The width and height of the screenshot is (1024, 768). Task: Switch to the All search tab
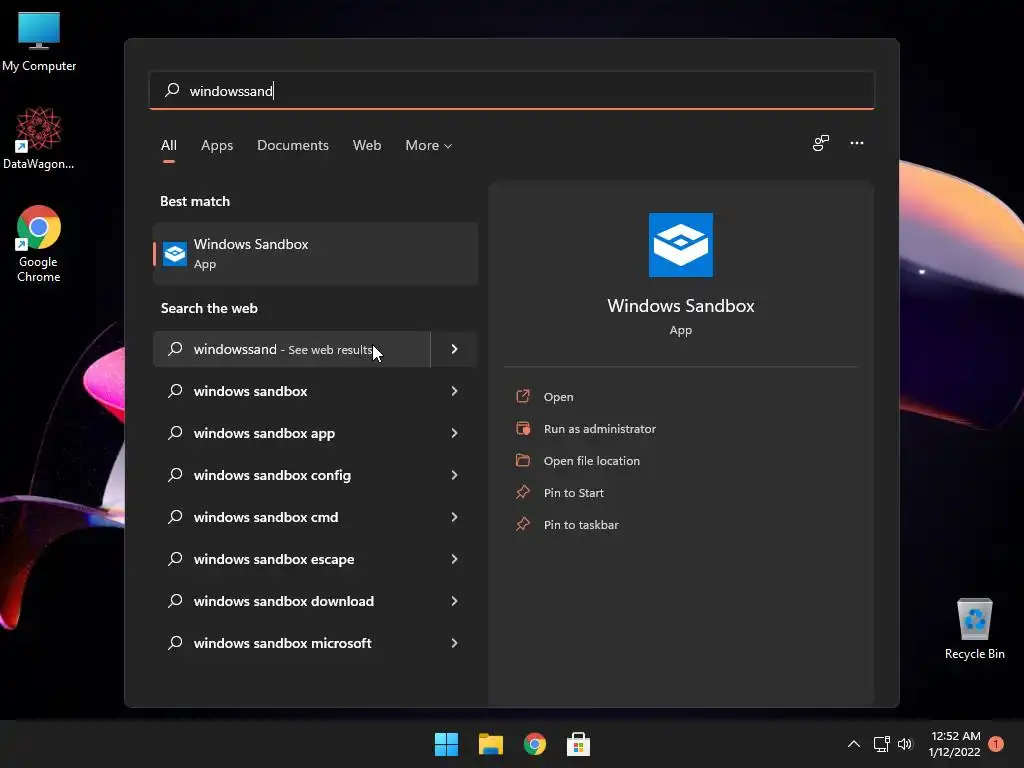[168, 145]
